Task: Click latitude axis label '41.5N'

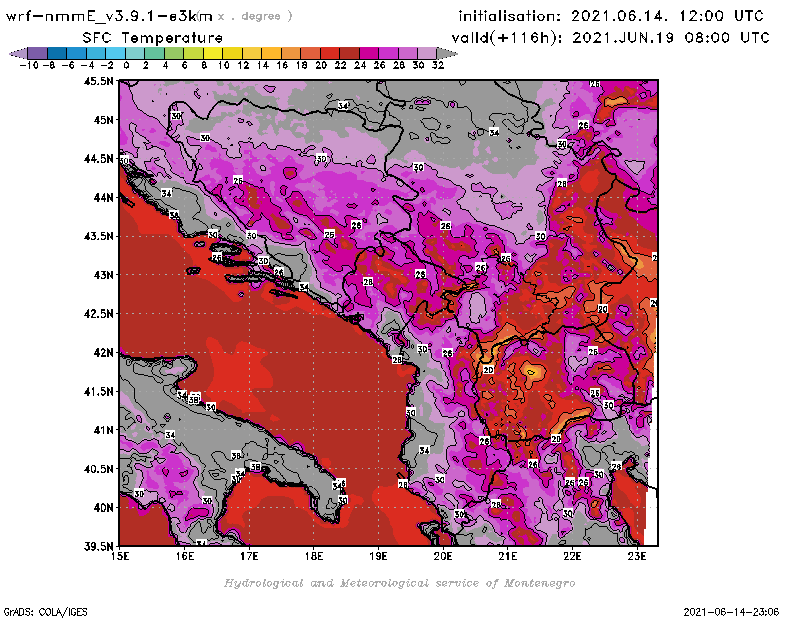Action: point(98,391)
